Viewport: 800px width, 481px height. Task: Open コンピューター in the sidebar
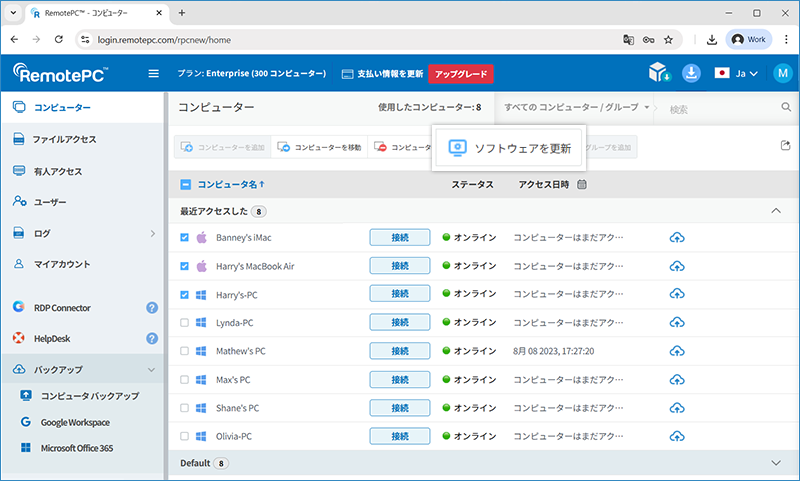click(83, 108)
